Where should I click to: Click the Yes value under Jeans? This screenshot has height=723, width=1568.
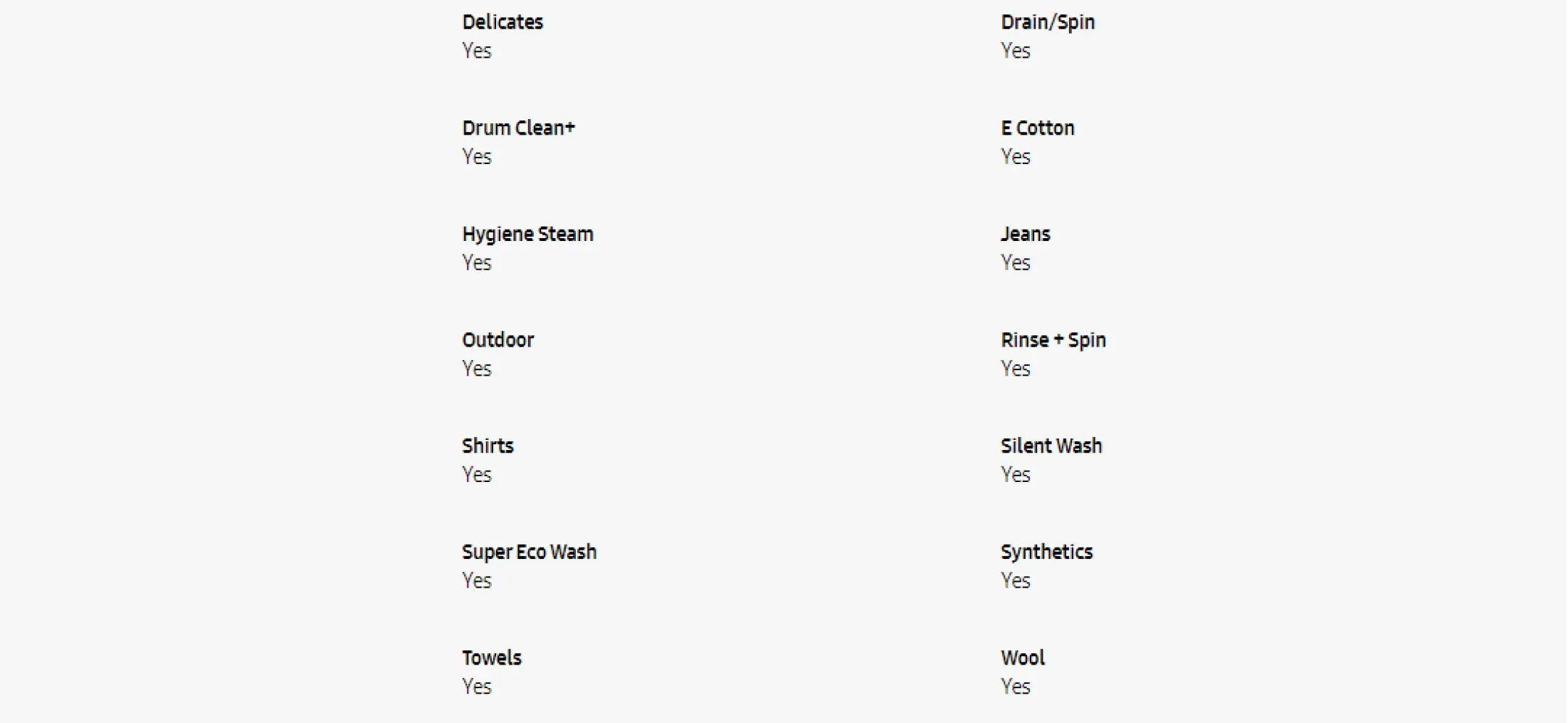point(1016,263)
